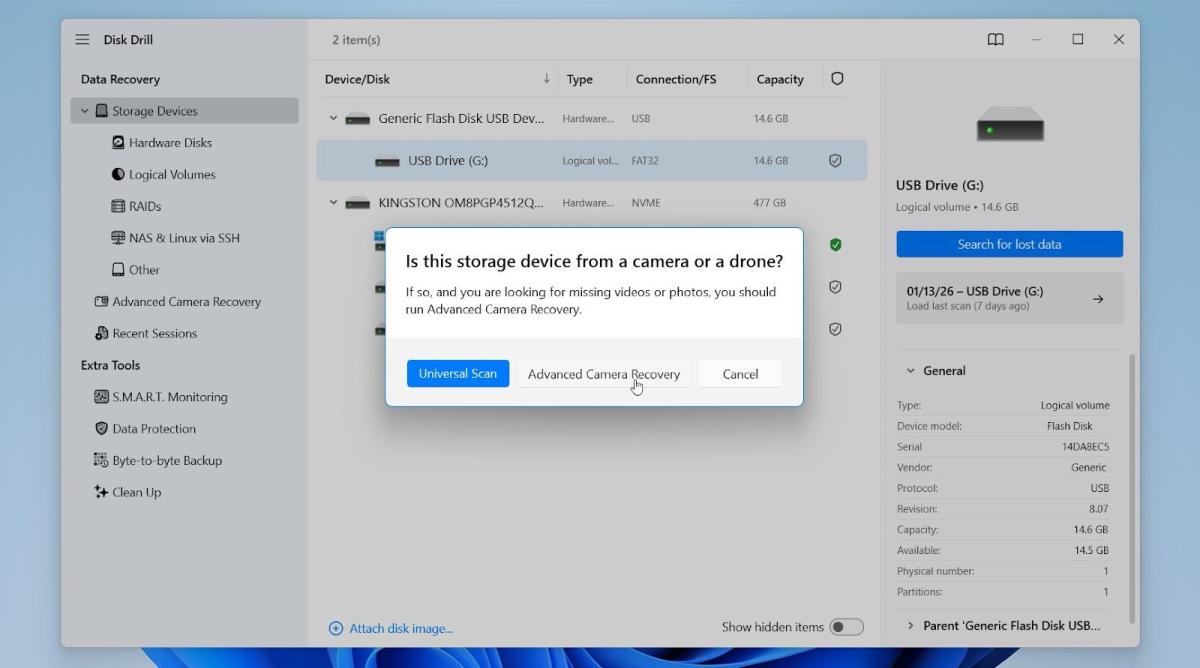Click the properties panel vertical scrollbar
The image size is (1200, 668).
click(1132, 480)
